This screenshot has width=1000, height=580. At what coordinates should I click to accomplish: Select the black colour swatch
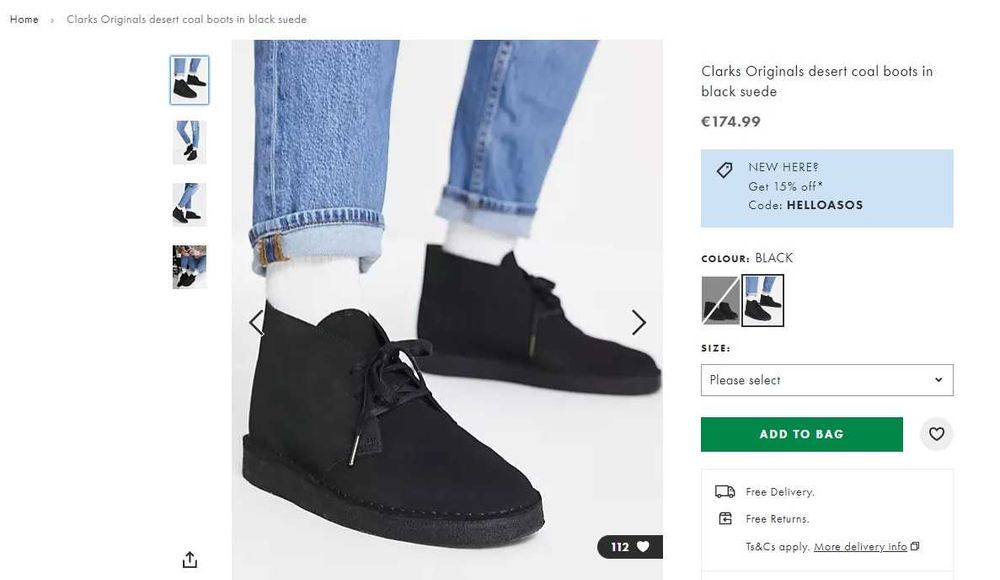762,300
